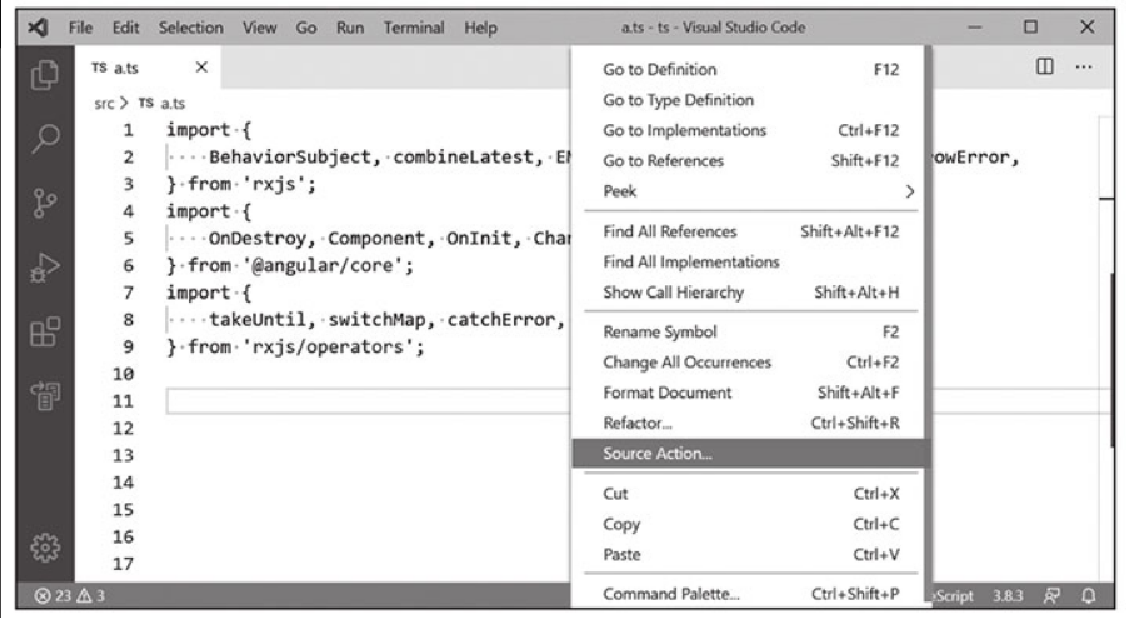Show errors and warnings in status bar
This screenshot has height=618, width=1126.
70,595
